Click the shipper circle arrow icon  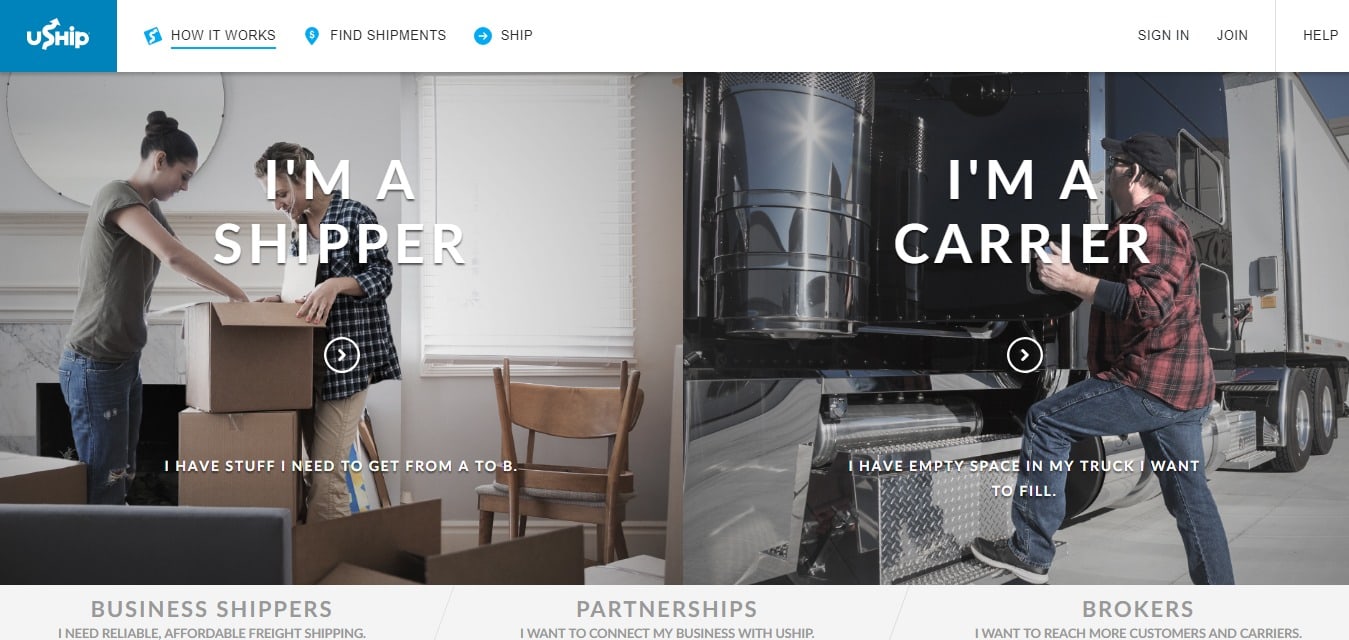tap(342, 354)
